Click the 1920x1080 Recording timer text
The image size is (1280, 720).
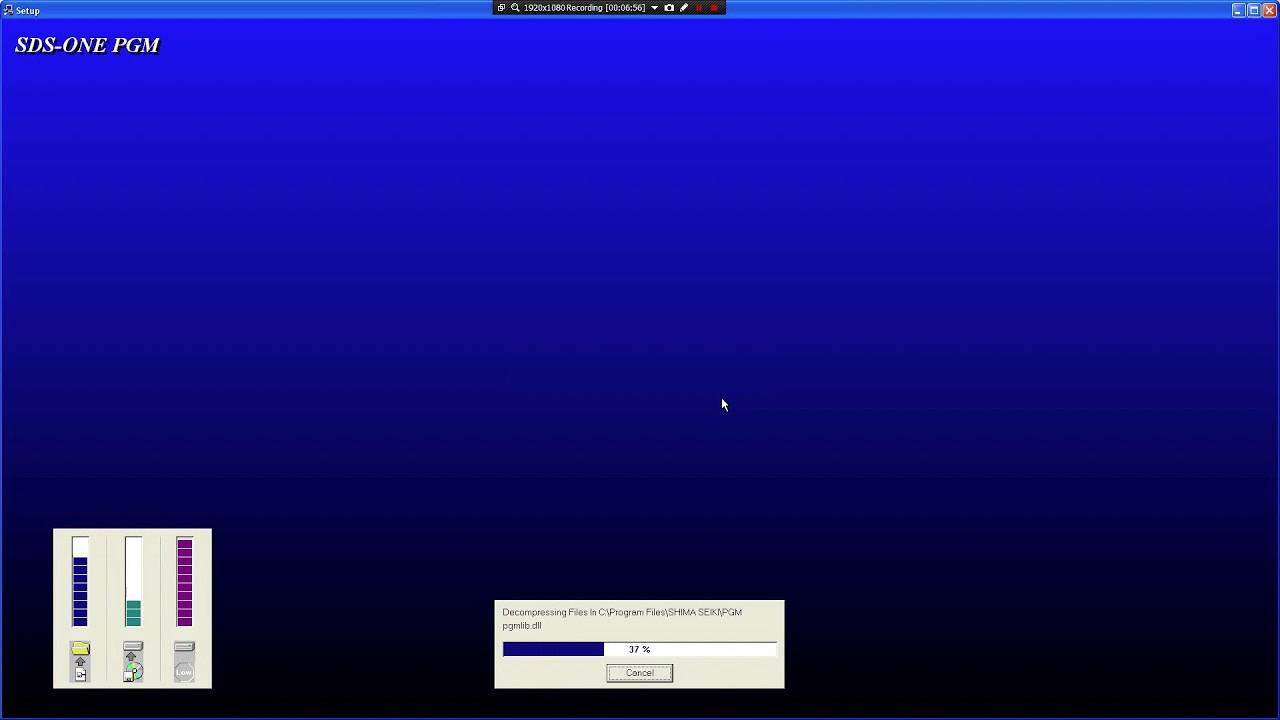pyautogui.click(x=584, y=8)
